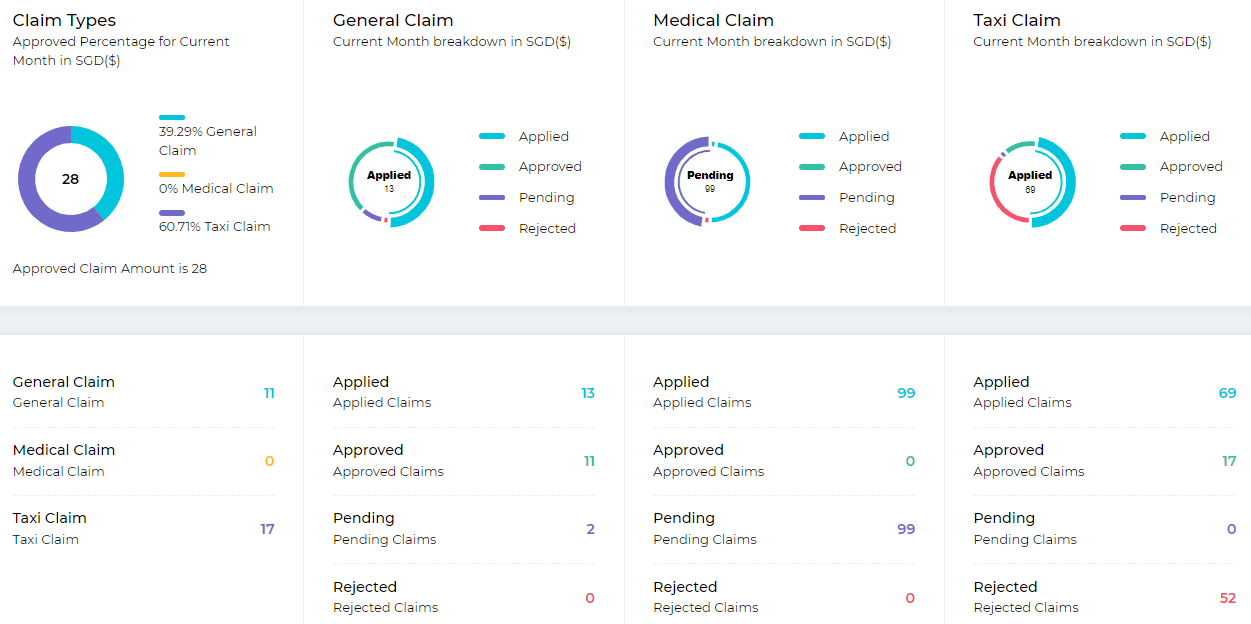Click the Applied Claims value 99 in Medical Claim
1251x624 pixels.
906,393
